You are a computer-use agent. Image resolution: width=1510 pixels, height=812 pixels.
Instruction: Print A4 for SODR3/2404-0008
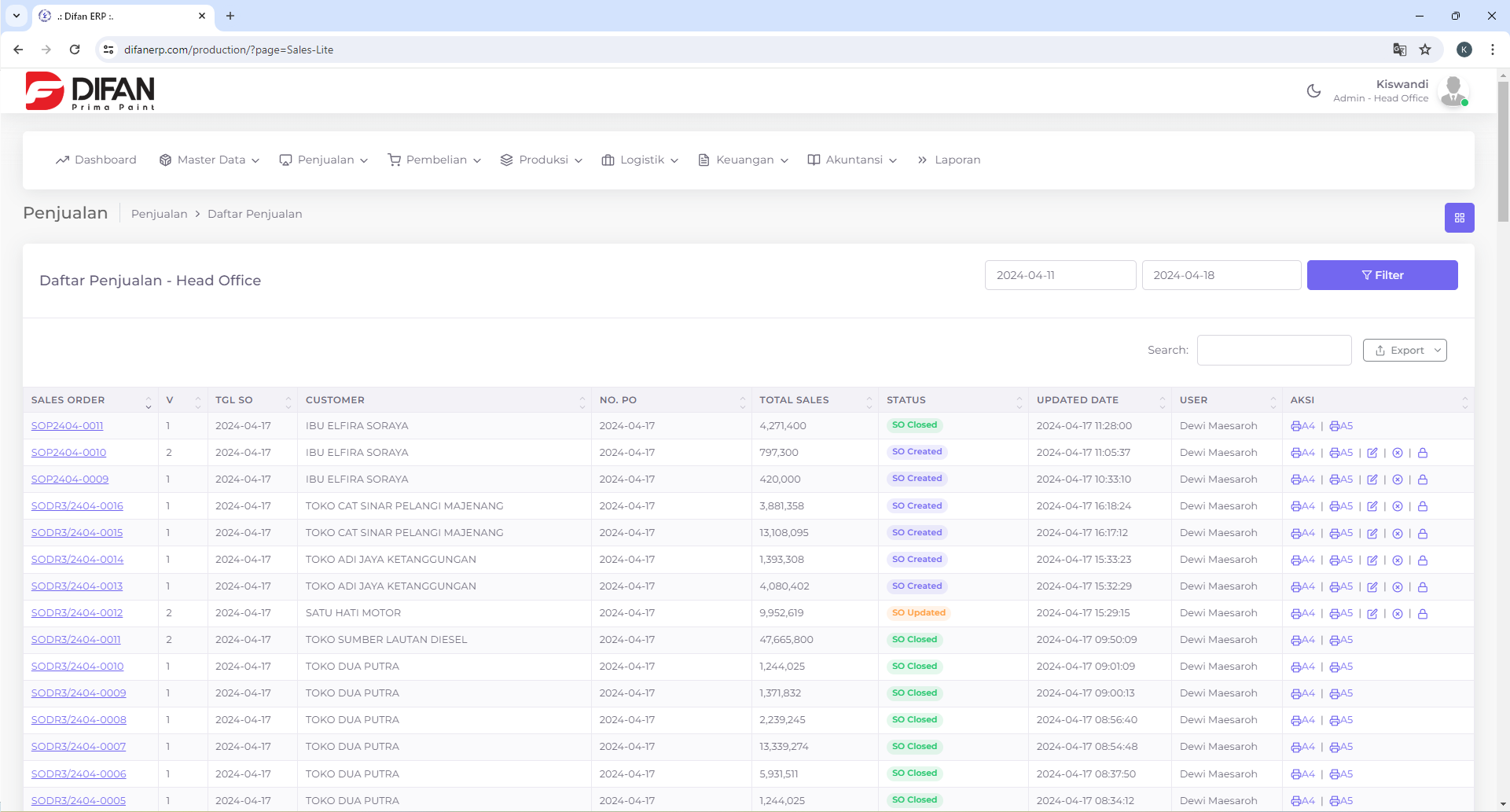coord(1302,720)
